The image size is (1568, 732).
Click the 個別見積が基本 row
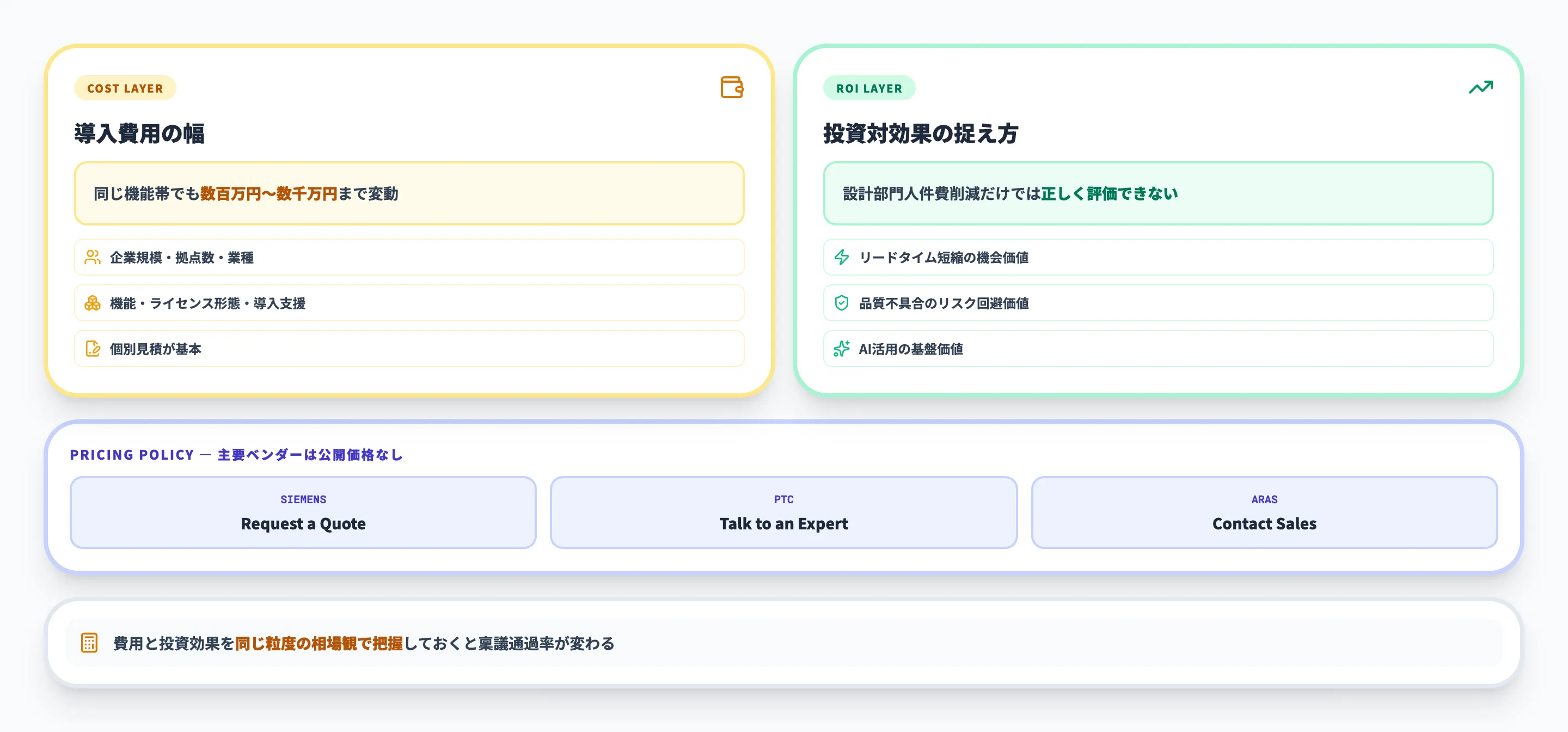(x=409, y=349)
